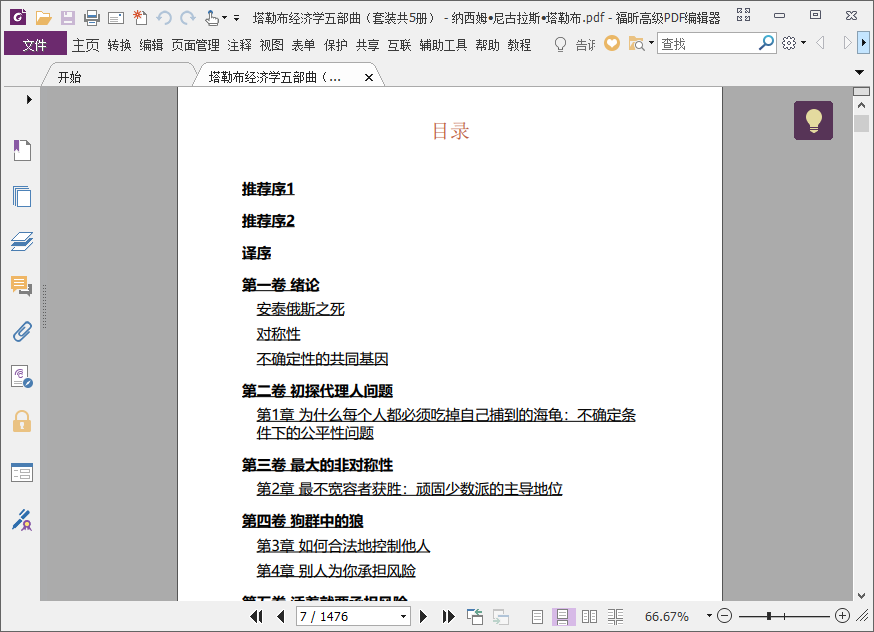Click the magnifier to run search
874x632 pixels.
(x=766, y=42)
